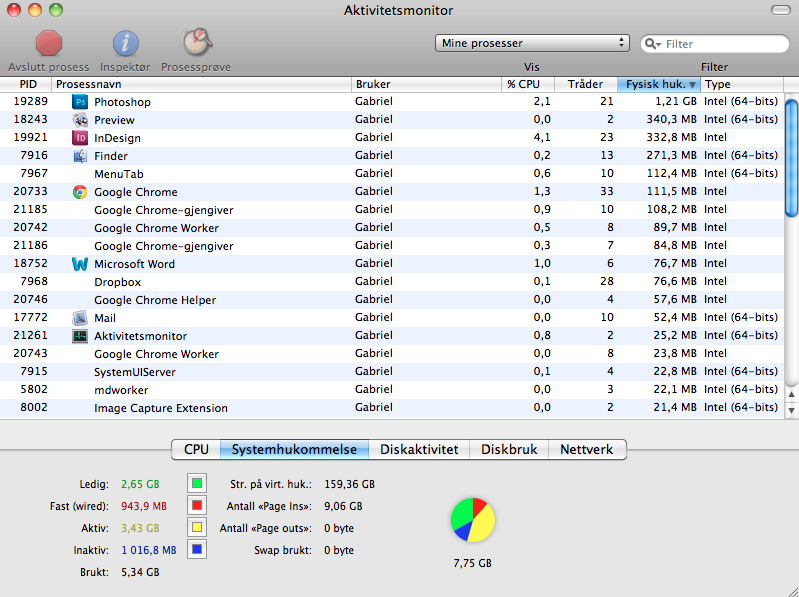Click InDesign's 4,1 CPU value
799x597 pixels.
(542, 137)
